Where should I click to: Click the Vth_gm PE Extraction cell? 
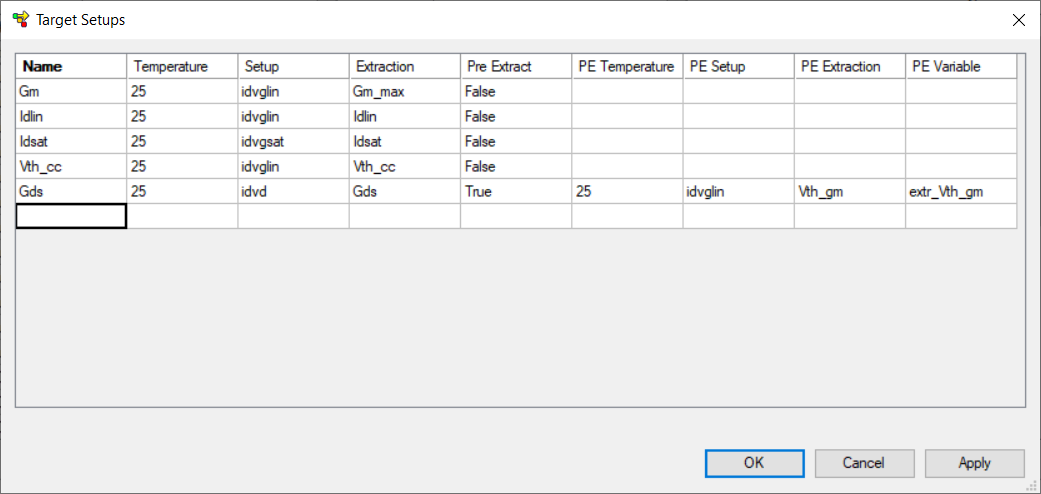tap(850, 191)
